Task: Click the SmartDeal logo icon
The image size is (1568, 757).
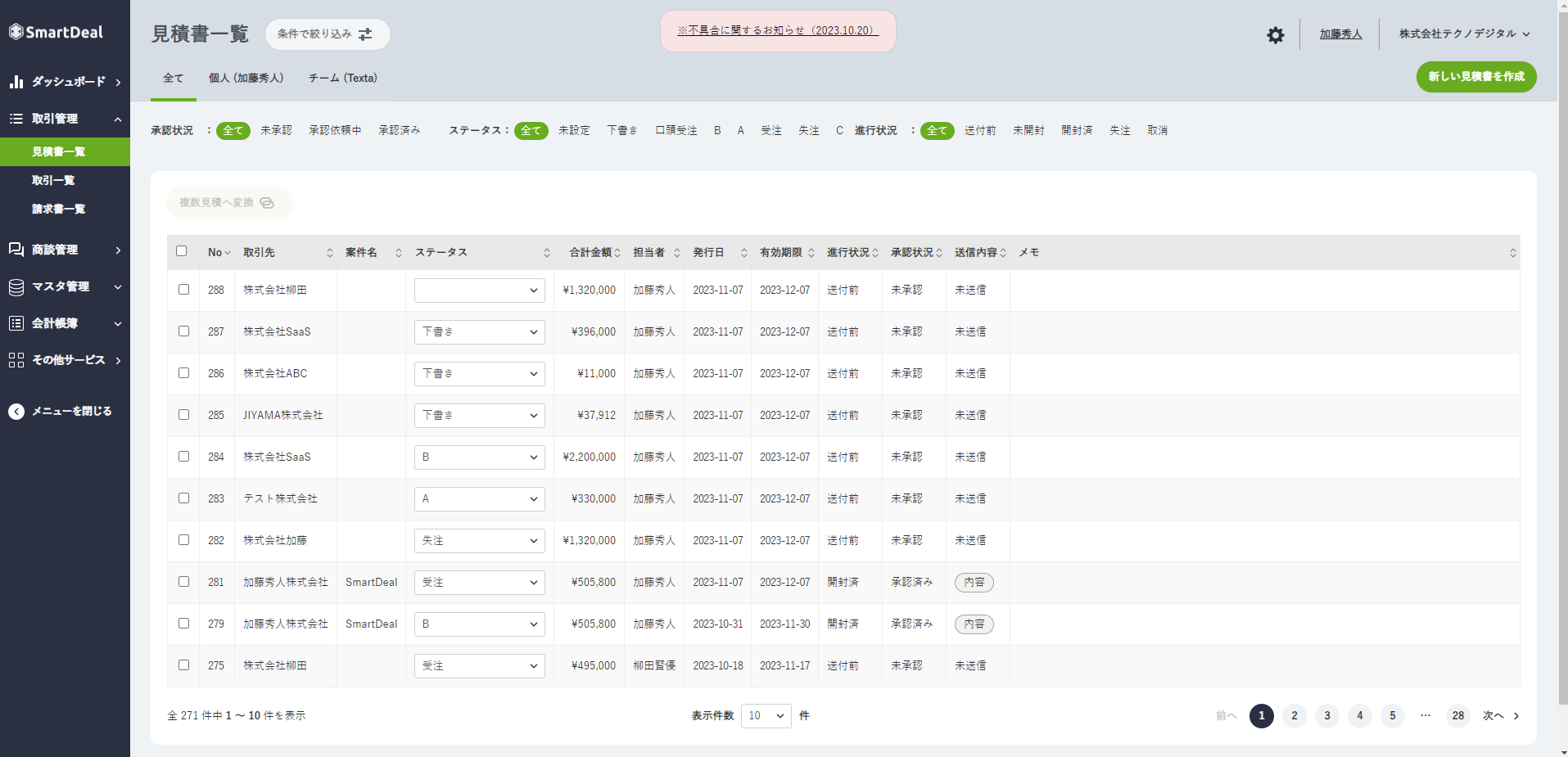Action: pos(15,31)
